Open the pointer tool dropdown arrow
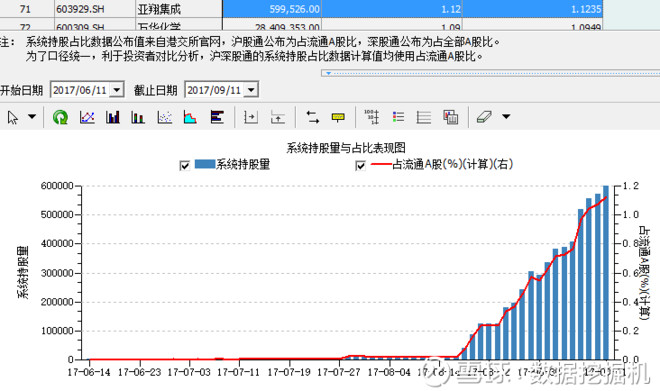This screenshot has height=391, width=660. coord(32,117)
